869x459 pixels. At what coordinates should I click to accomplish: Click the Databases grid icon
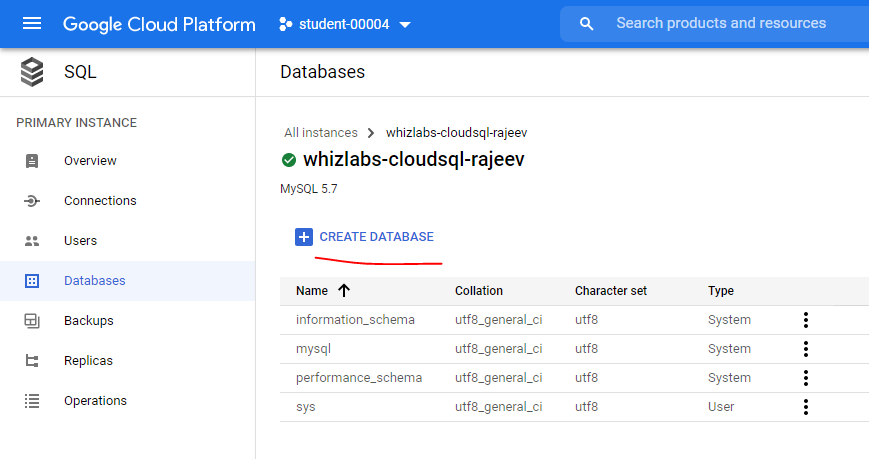[32, 280]
